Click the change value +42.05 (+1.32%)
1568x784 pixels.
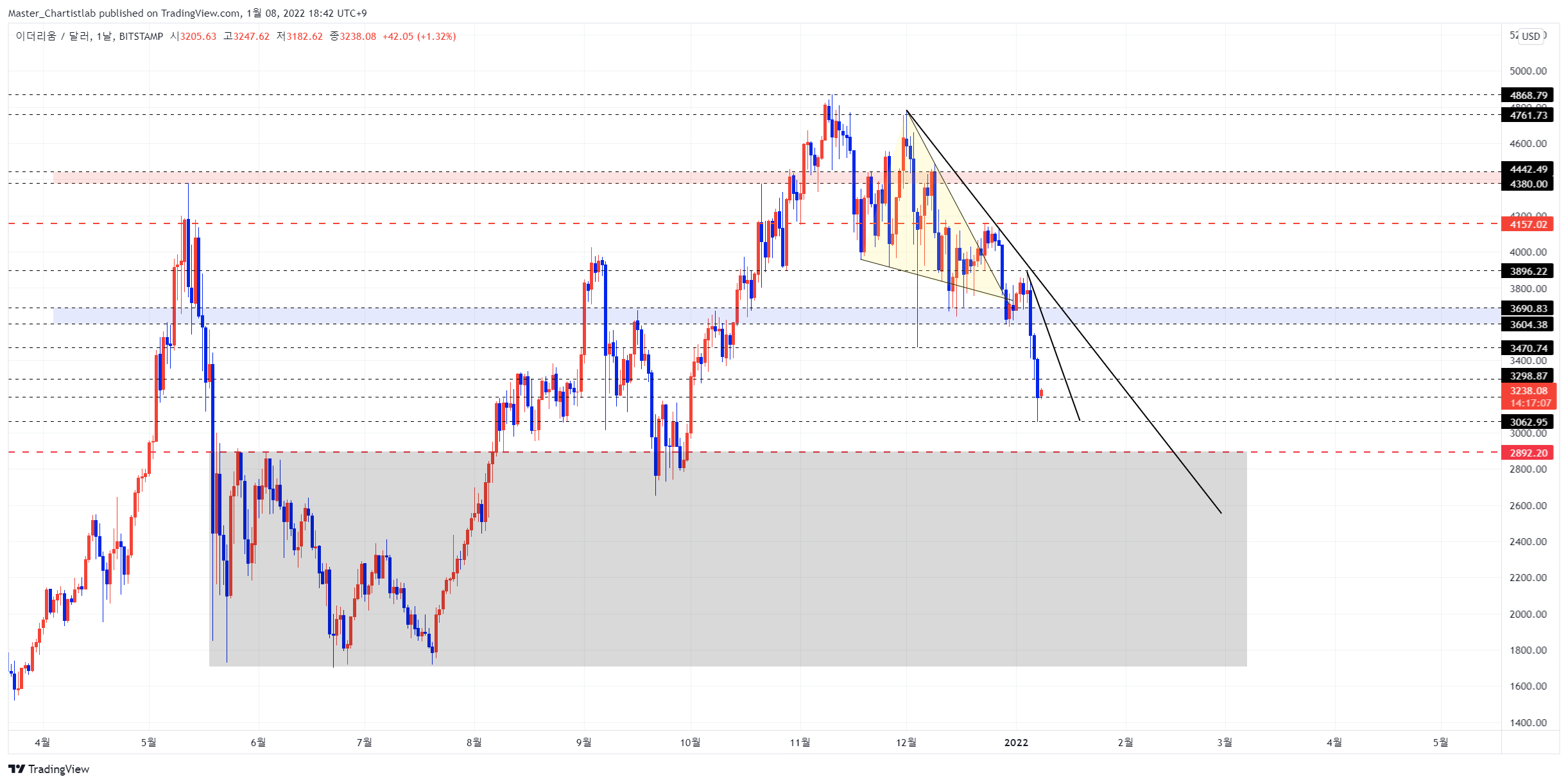coord(419,36)
